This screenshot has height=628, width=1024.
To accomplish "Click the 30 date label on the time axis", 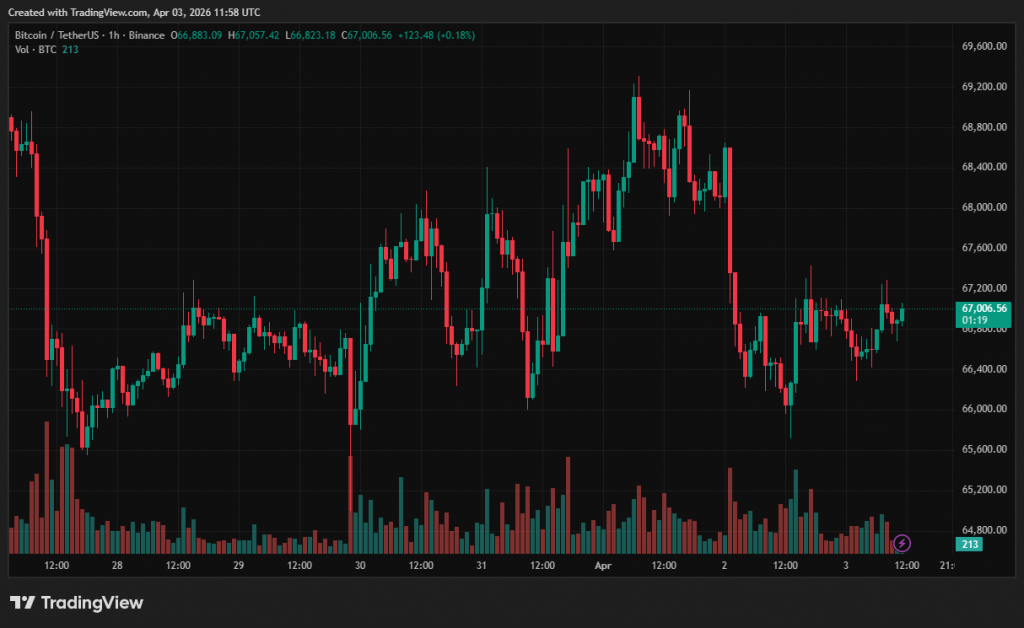I will (x=360, y=565).
